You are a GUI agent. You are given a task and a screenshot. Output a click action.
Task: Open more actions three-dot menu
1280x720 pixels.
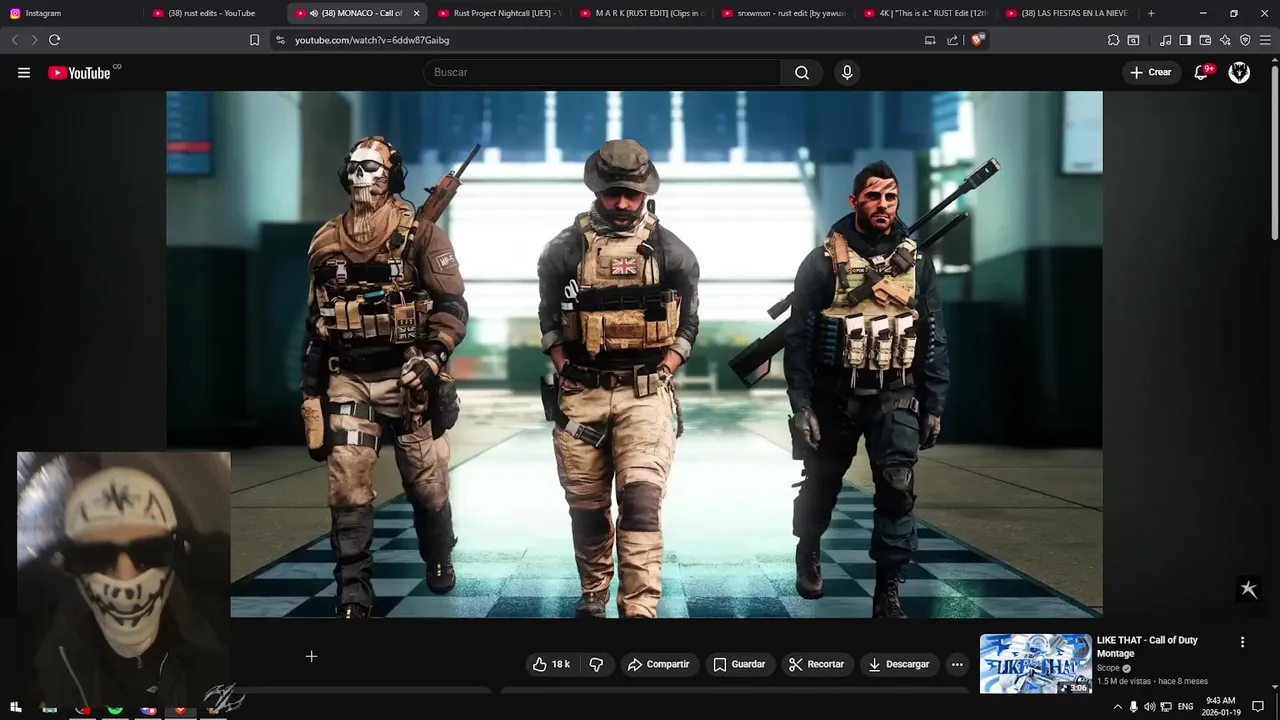point(957,664)
